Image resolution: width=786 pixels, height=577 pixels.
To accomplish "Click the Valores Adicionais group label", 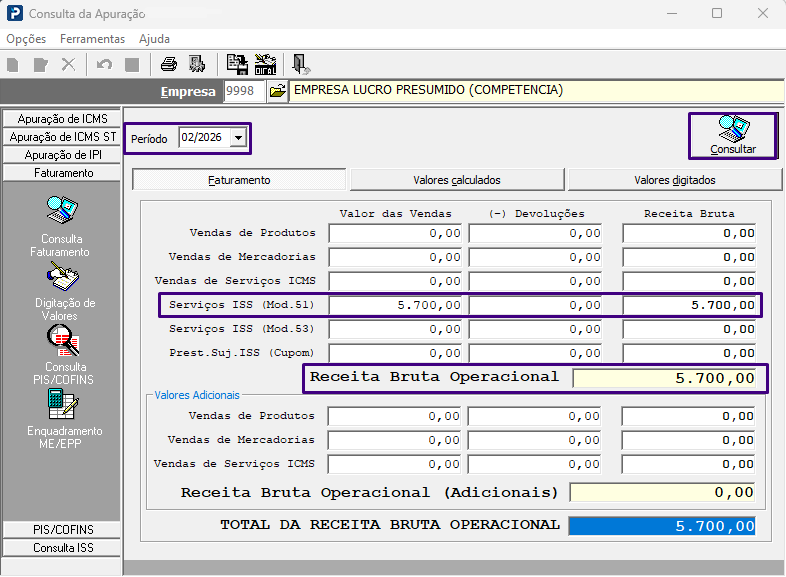I will [x=197, y=395].
